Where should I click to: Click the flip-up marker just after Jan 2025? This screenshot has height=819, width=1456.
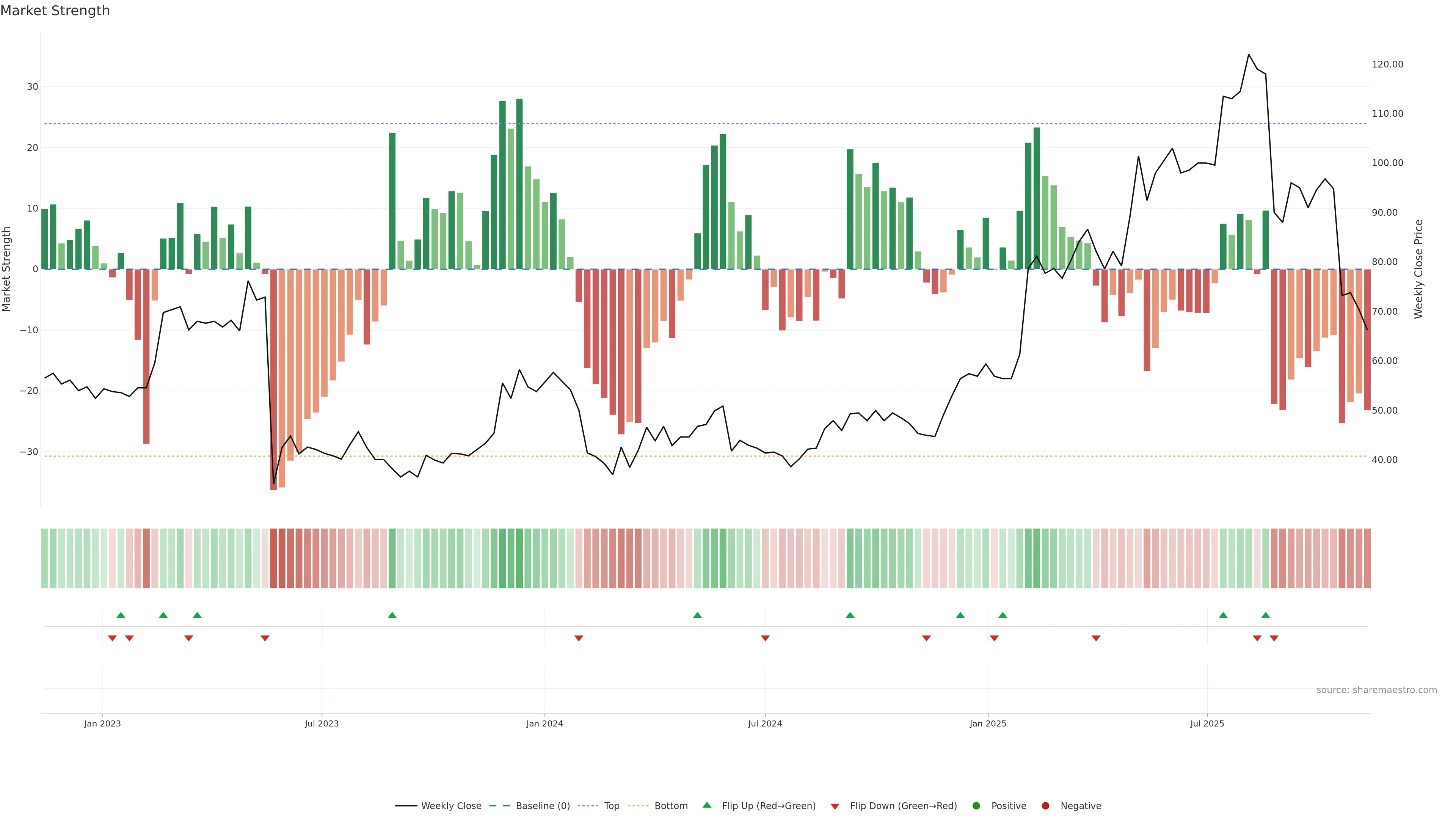click(x=1003, y=615)
